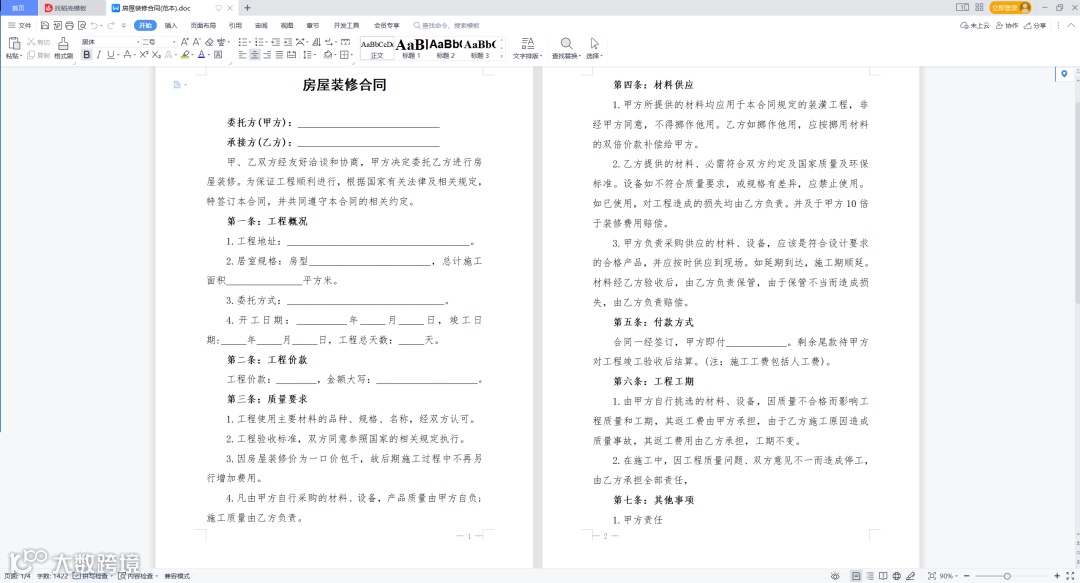Apply strikethrough text formatting

tap(127, 54)
